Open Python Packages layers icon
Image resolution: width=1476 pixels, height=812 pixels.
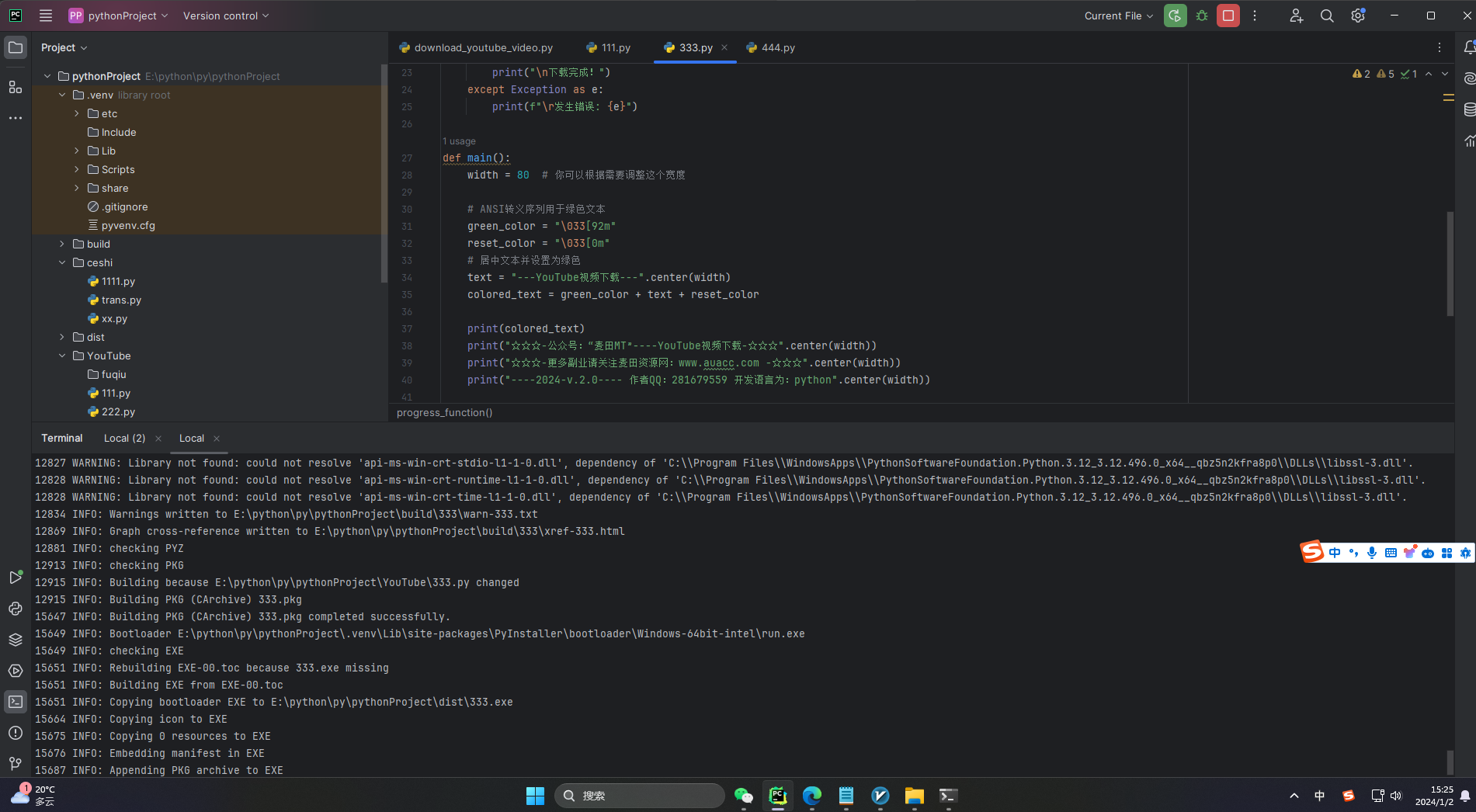(16, 640)
